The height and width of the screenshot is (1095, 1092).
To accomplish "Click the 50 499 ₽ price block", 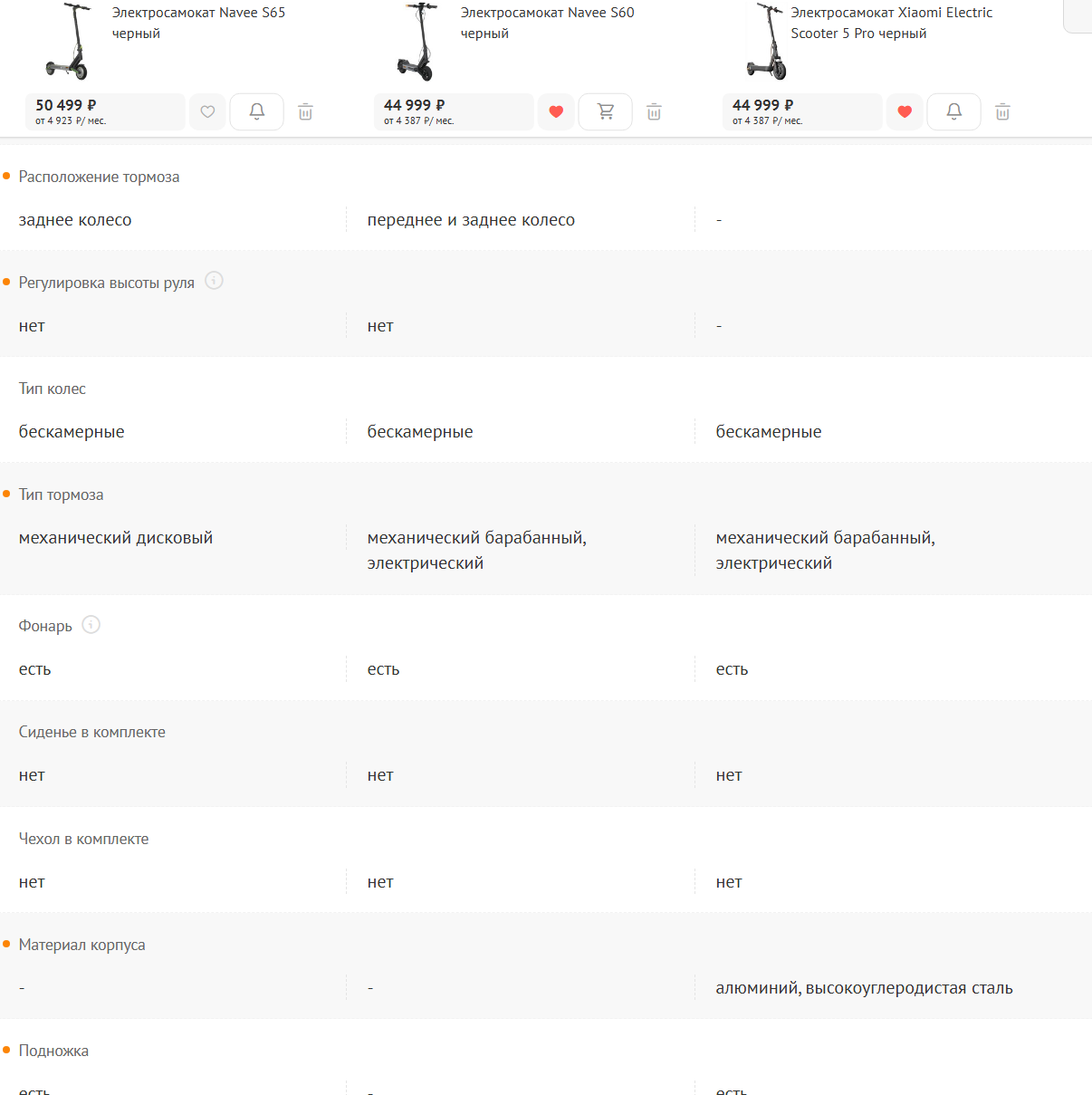I will [105, 111].
